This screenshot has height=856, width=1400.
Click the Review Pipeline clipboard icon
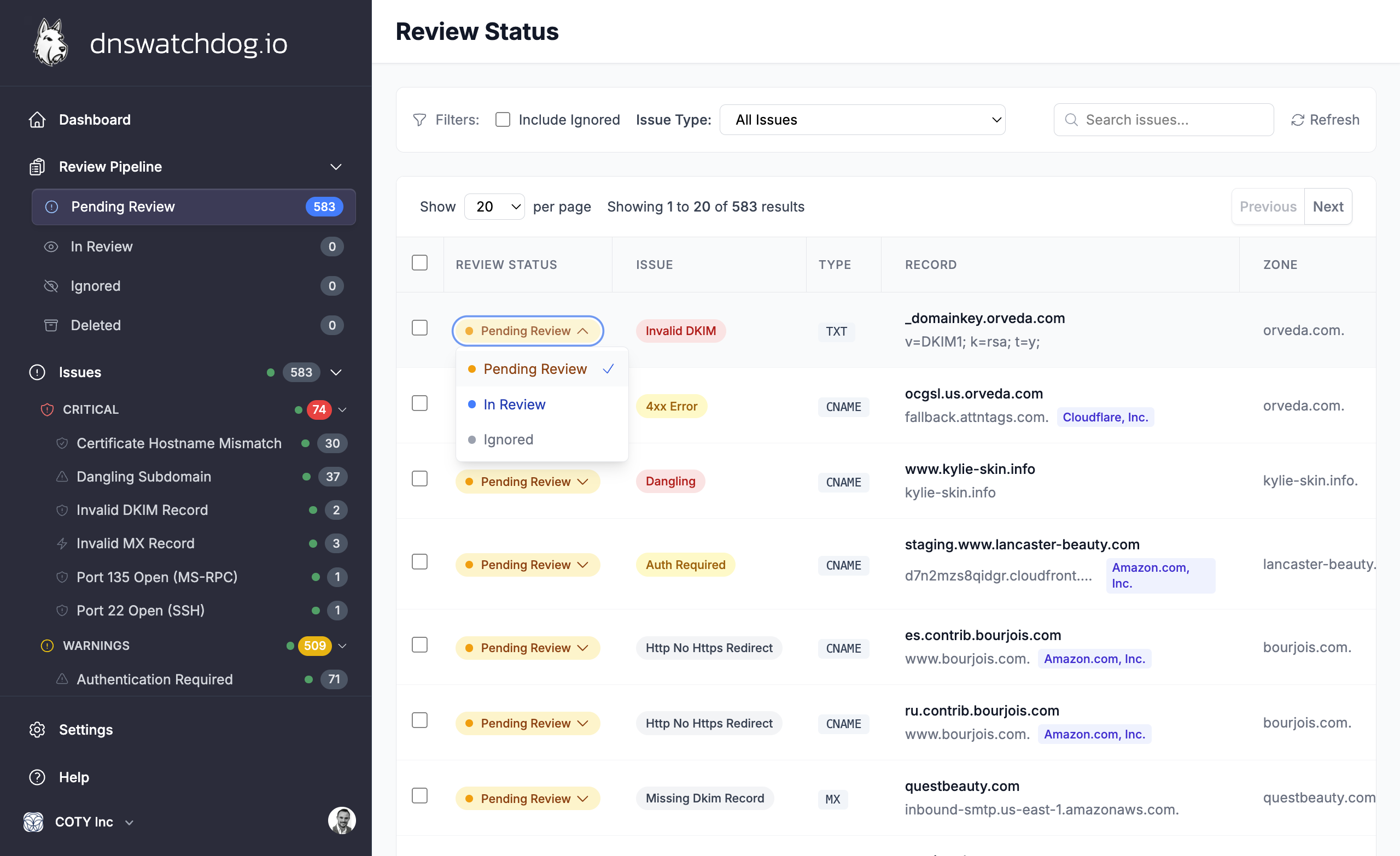point(38,167)
